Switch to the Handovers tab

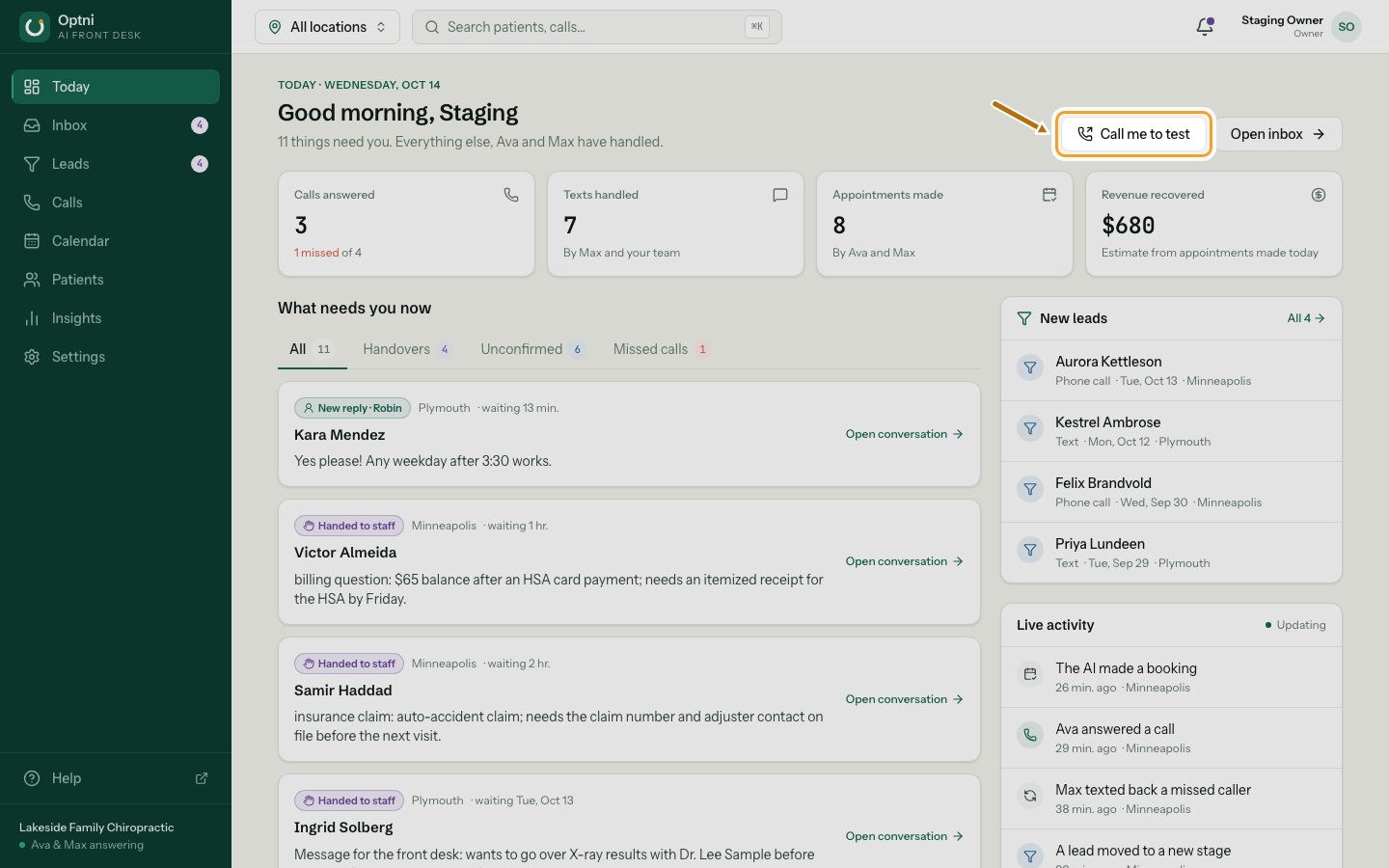pyautogui.click(x=407, y=349)
